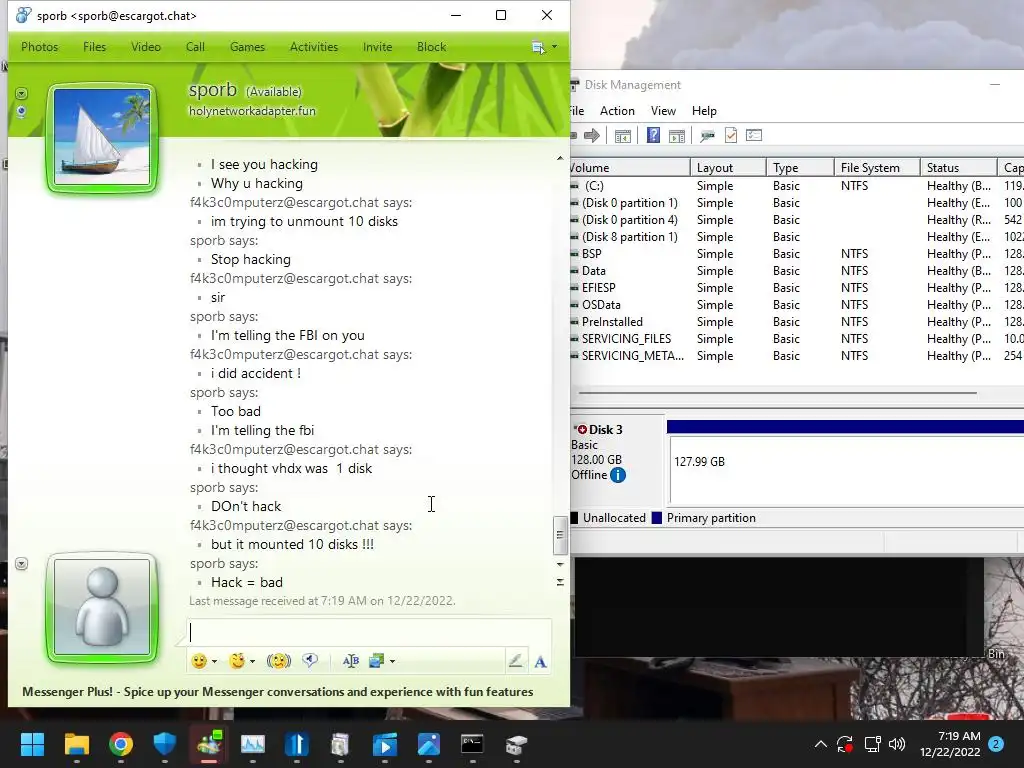Click the voice clip speech bubble icon
The image size is (1024, 768).
click(310, 661)
